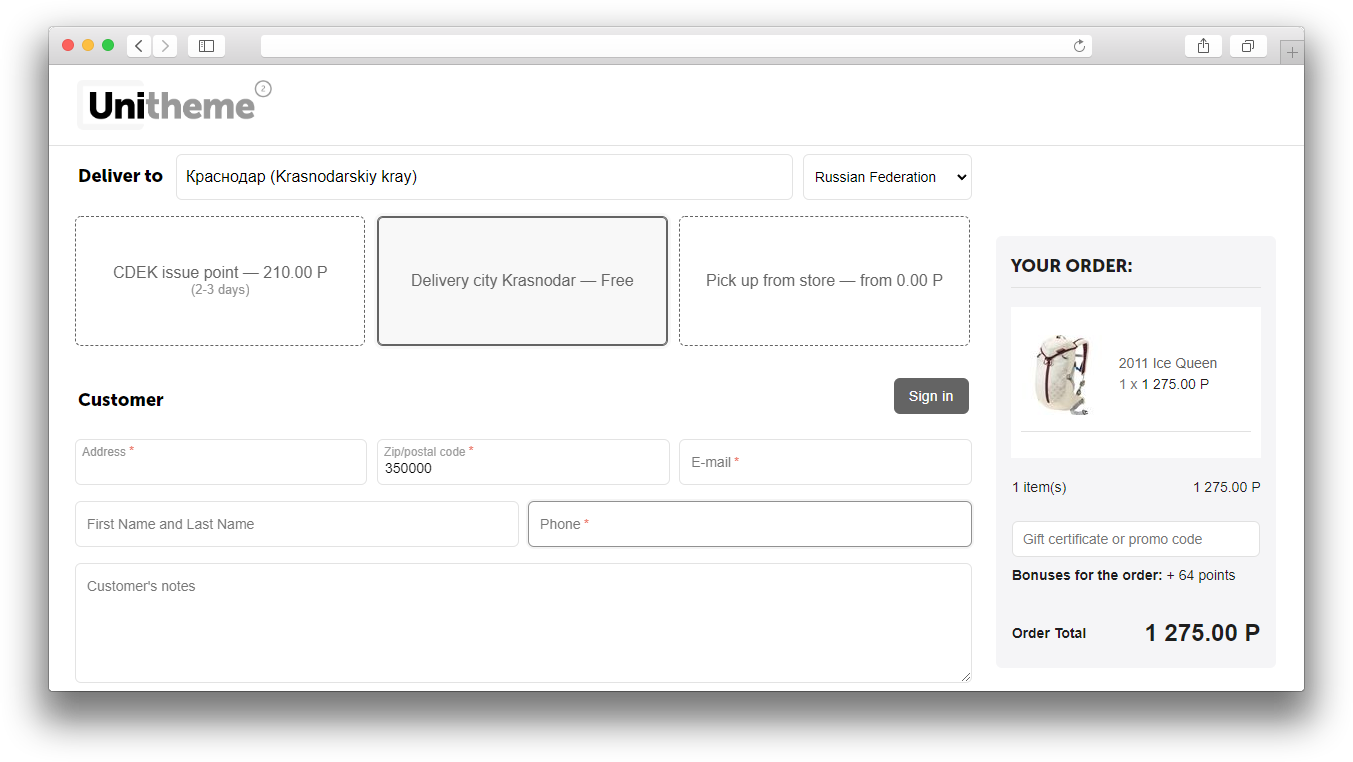This screenshot has width=1353, height=762.
Task: Click the backpack product thumbnail
Action: [1062, 375]
